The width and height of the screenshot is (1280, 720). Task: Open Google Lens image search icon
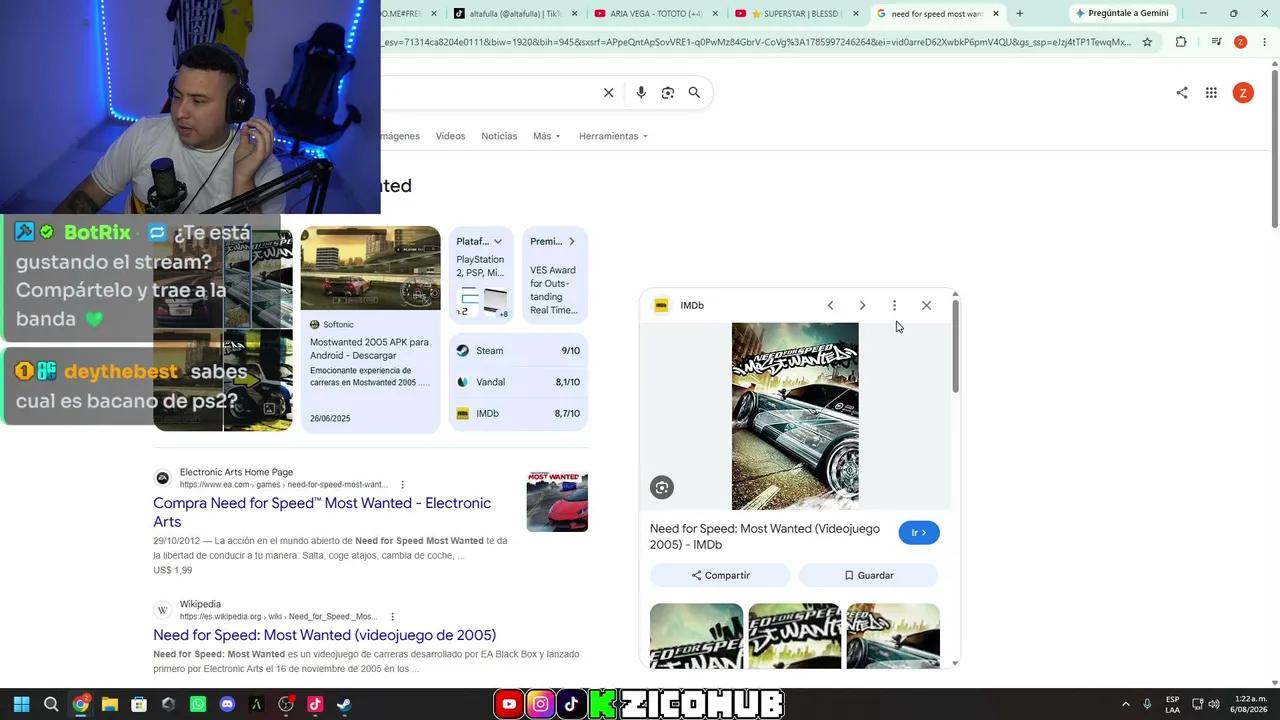tap(668, 93)
